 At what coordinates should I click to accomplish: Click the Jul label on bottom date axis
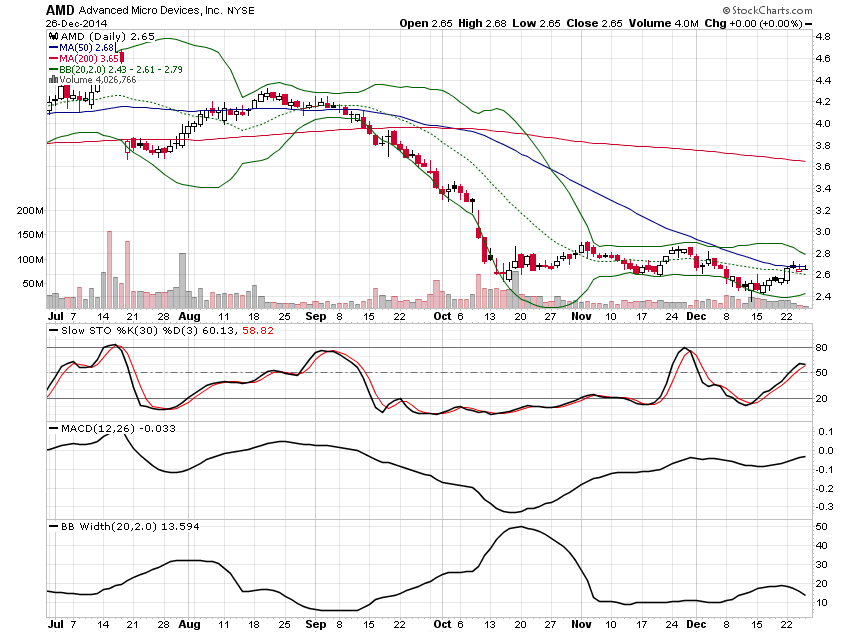[x=56, y=624]
